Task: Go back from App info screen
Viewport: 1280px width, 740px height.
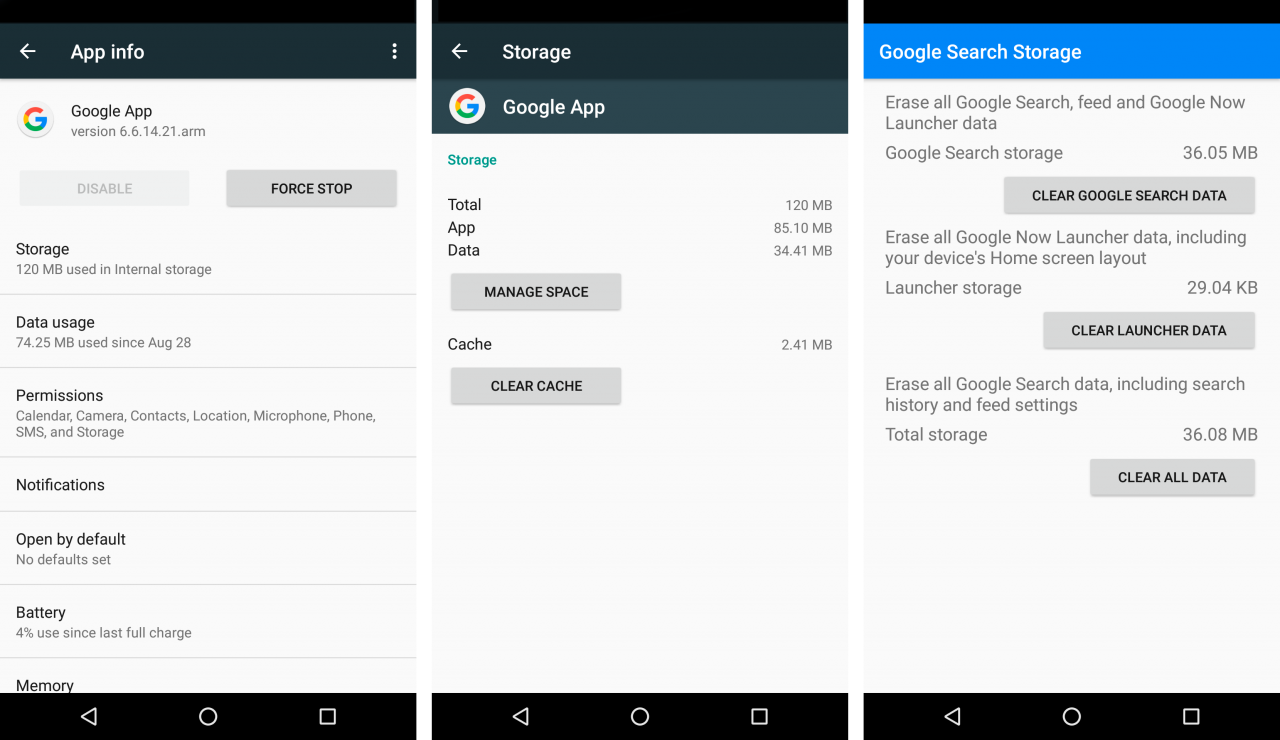Action: pos(28,51)
